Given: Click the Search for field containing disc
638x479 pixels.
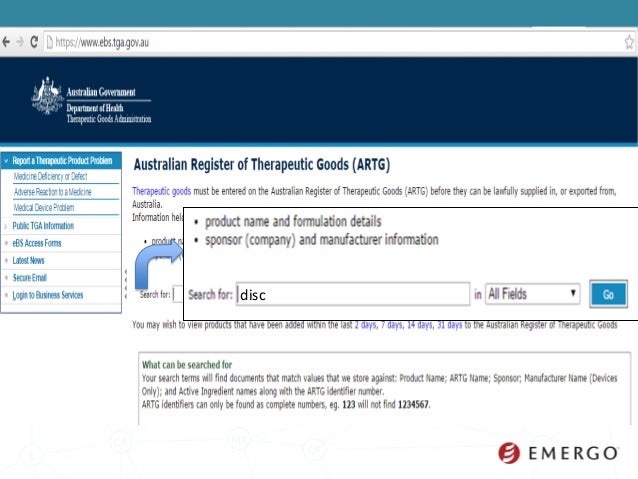Looking at the screenshot, I should point(353,294).
